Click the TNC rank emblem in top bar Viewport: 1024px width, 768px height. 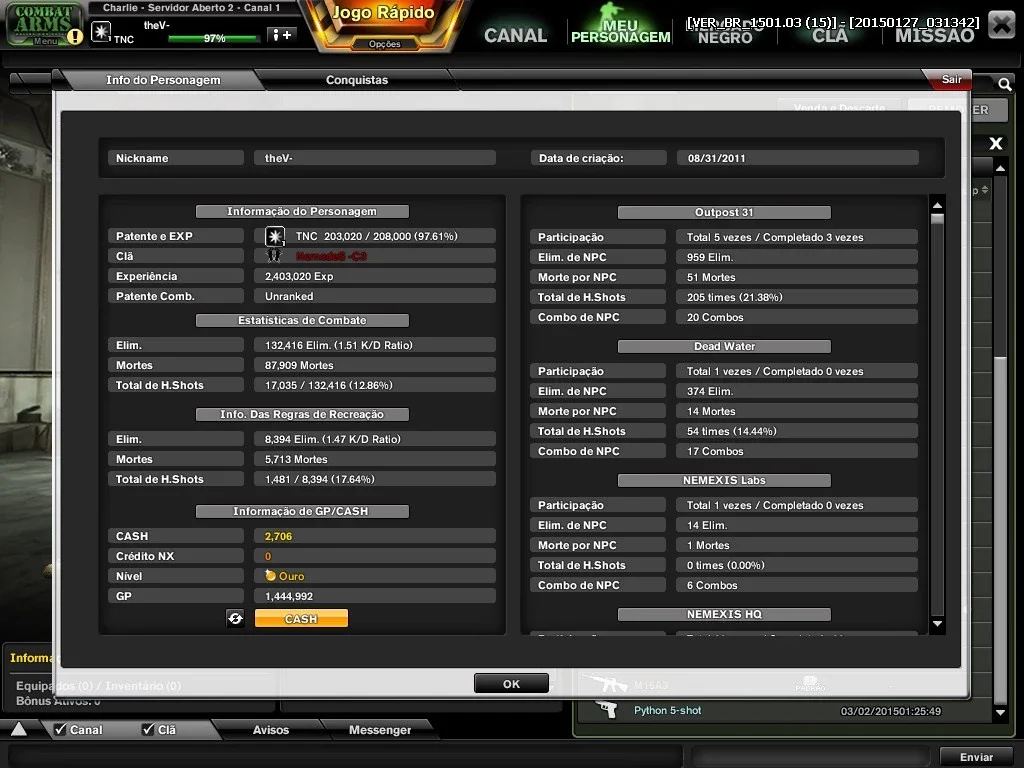point(101,31)
